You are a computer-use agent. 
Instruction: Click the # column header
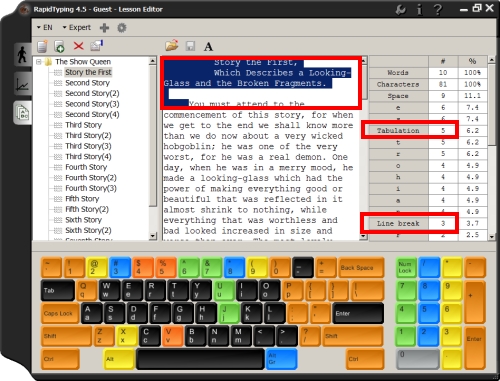(443, 61)
